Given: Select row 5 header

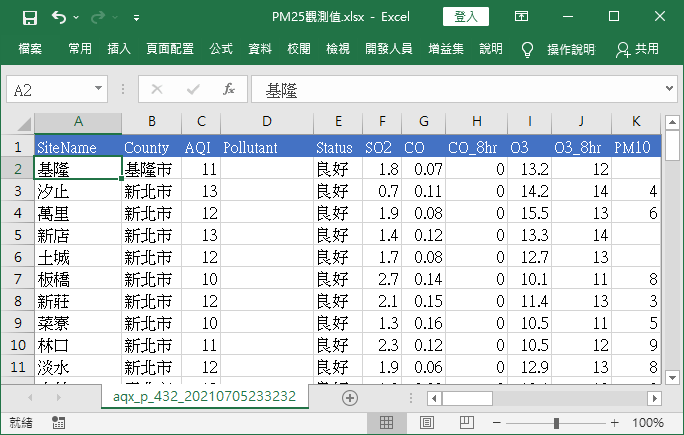Looking at the screenshot, I should 17,235.
